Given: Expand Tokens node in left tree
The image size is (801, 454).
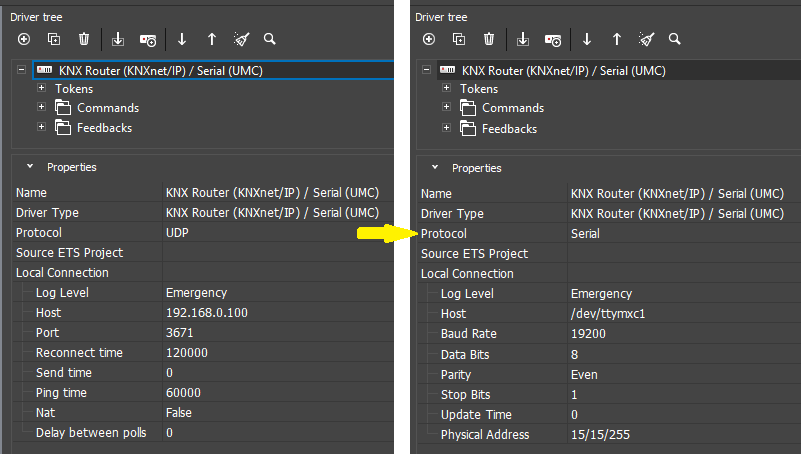Looking at the screenshot, I should pos(41,88).
